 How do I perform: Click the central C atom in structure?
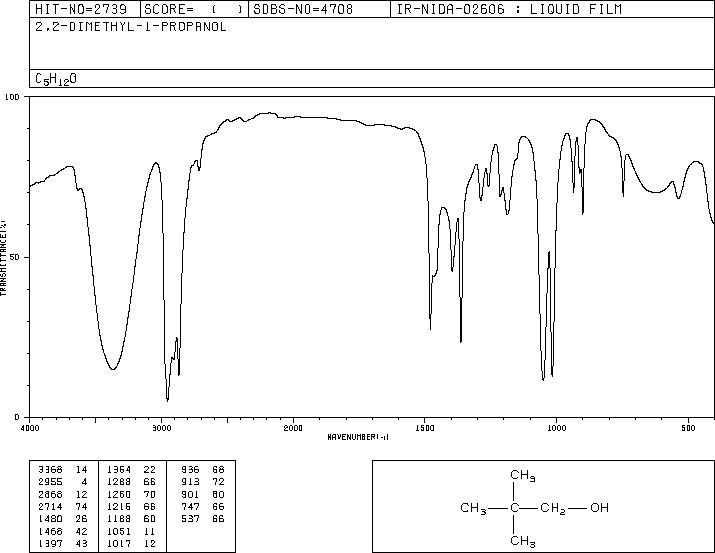click(x=514, y=507)
